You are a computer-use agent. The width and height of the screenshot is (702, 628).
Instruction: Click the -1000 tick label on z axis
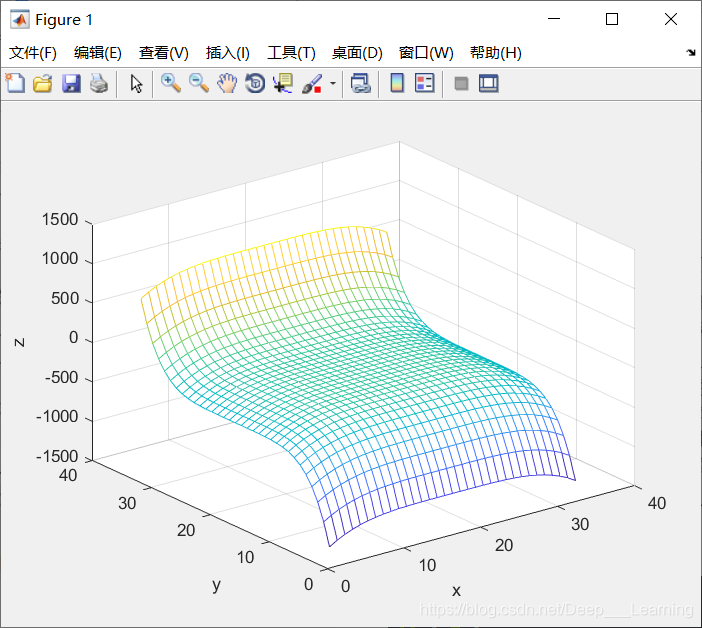57,417
